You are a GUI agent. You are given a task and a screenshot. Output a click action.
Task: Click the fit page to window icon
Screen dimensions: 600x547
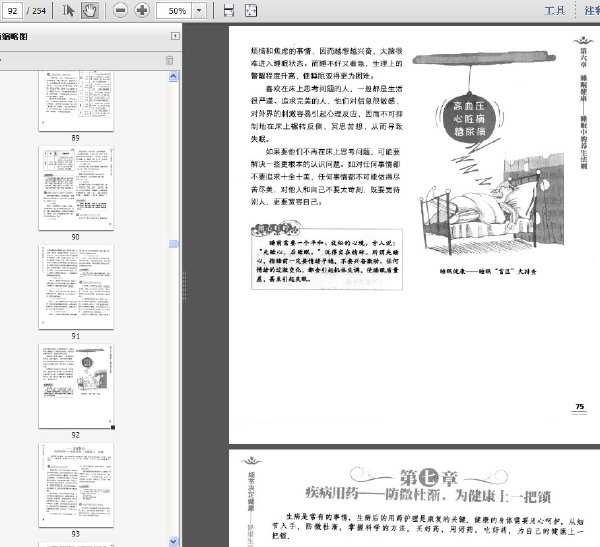click(x=251, y=10)
